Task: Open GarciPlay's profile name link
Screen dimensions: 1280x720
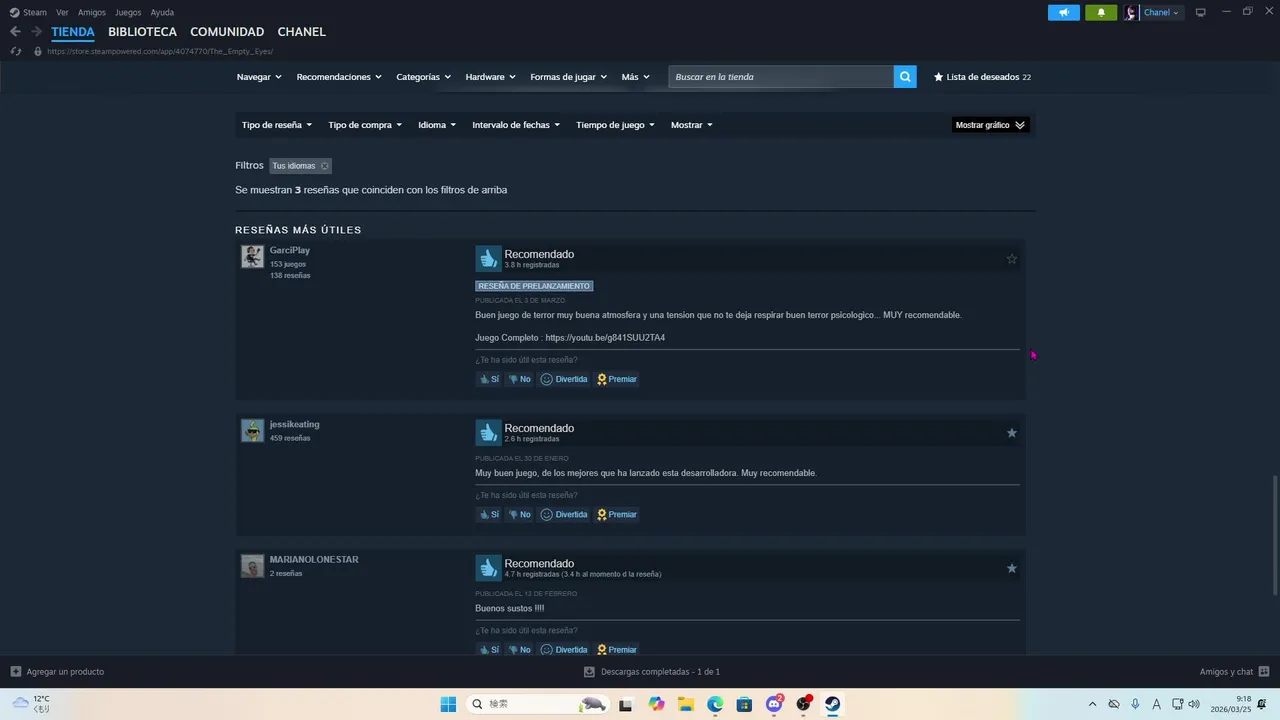Action: pos(290,250)
